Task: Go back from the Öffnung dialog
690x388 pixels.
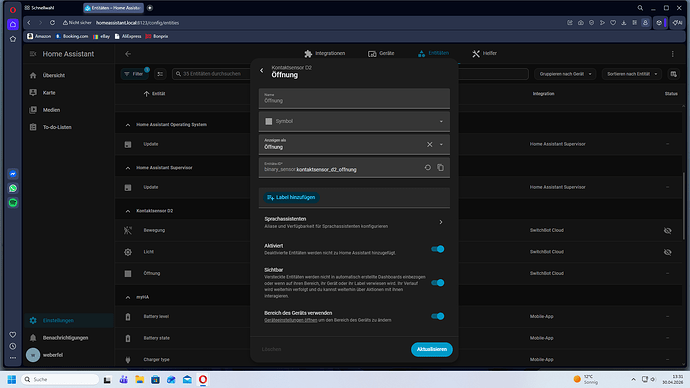Action: [x=261, y=70]
